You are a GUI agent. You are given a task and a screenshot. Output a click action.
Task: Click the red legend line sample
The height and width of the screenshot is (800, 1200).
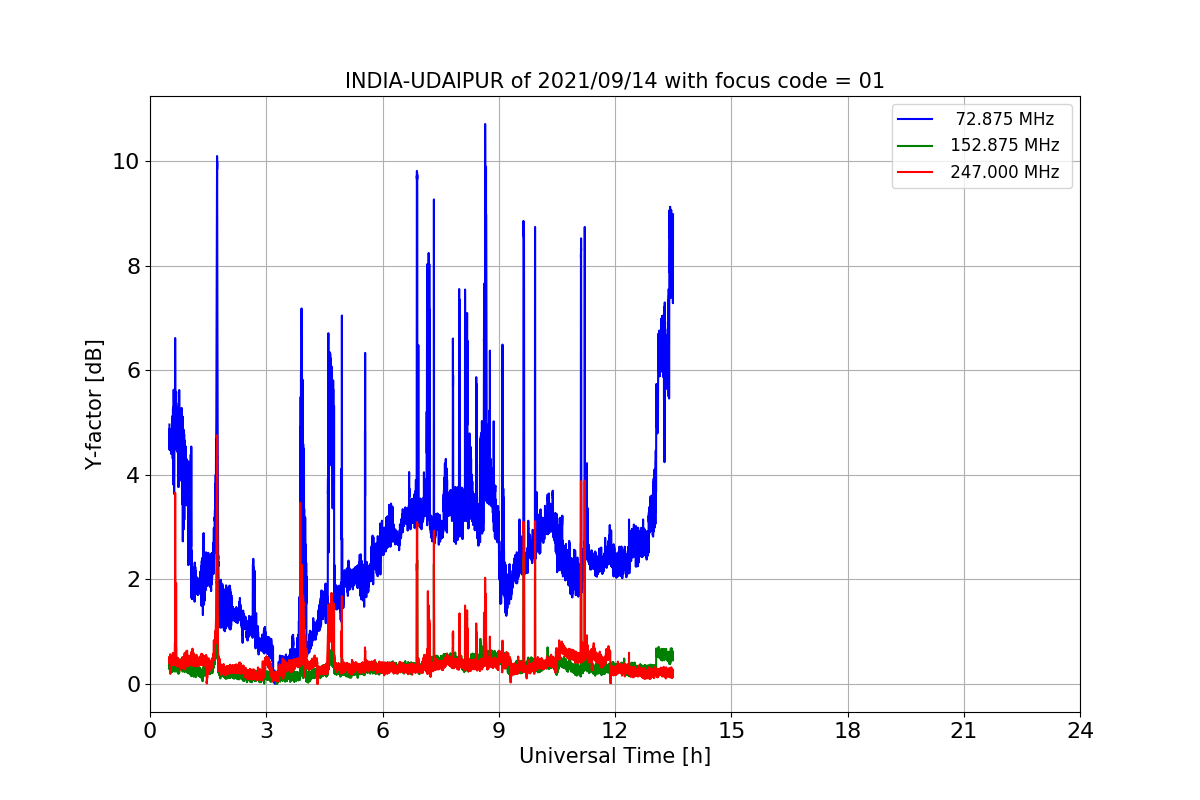click(x=915, y=172)
